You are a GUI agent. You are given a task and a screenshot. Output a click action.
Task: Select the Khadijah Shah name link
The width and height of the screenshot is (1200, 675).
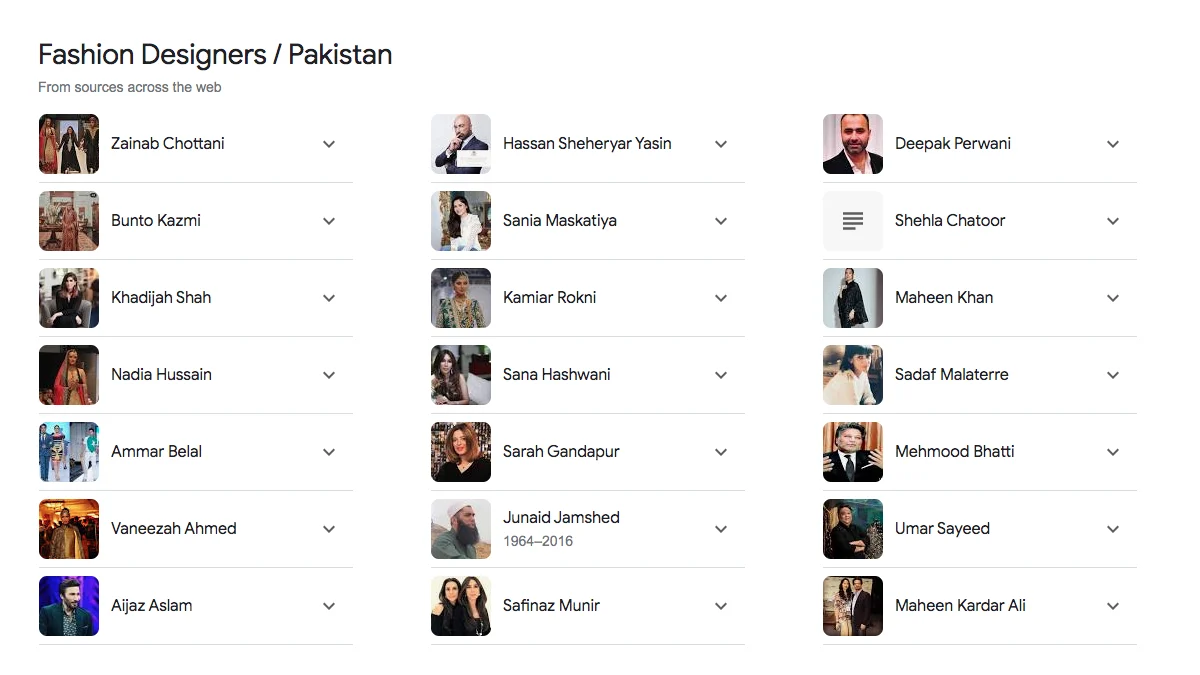click(x=161, y=298)
